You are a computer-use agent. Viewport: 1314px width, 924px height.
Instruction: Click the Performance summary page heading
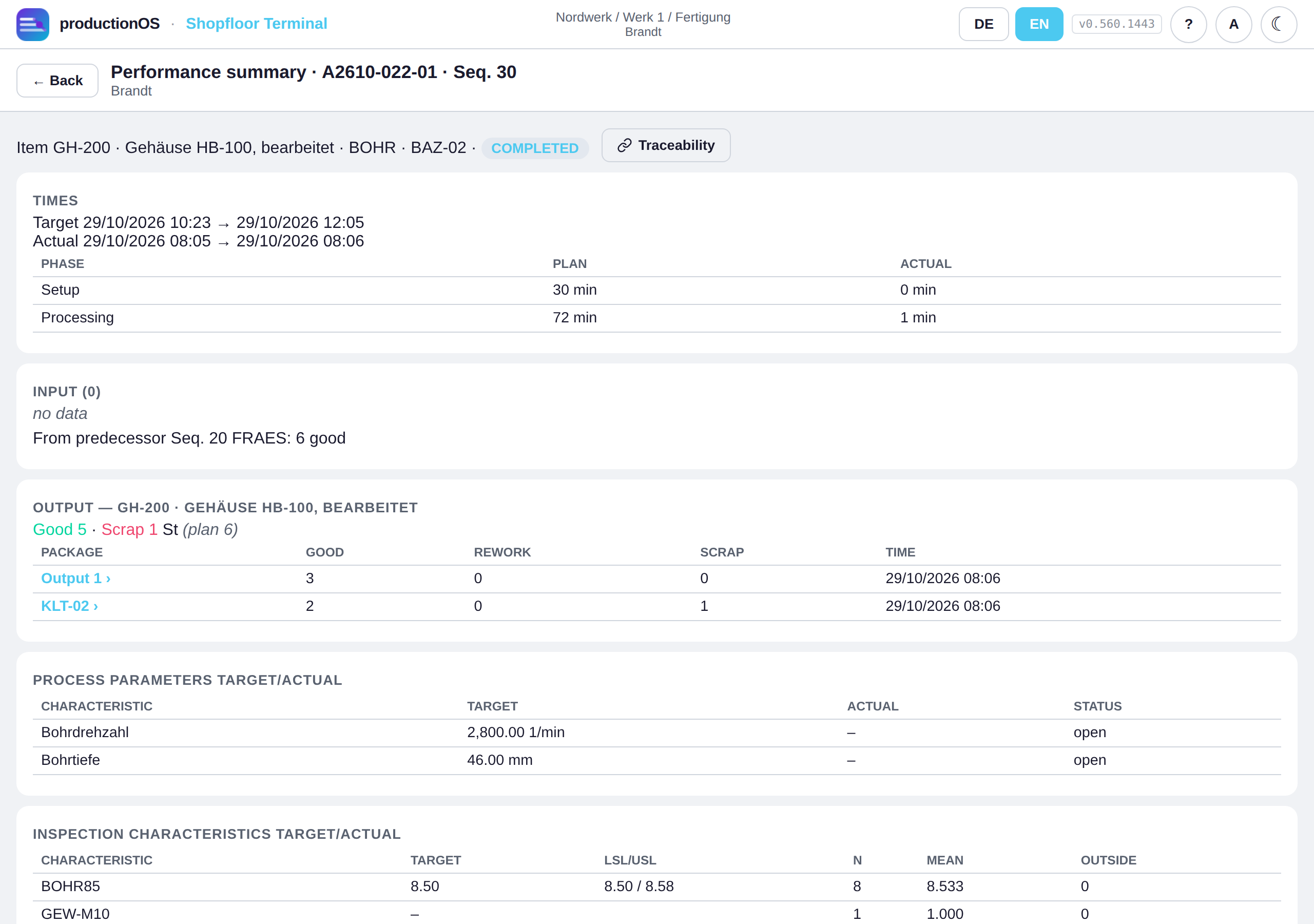pos(314,72)
